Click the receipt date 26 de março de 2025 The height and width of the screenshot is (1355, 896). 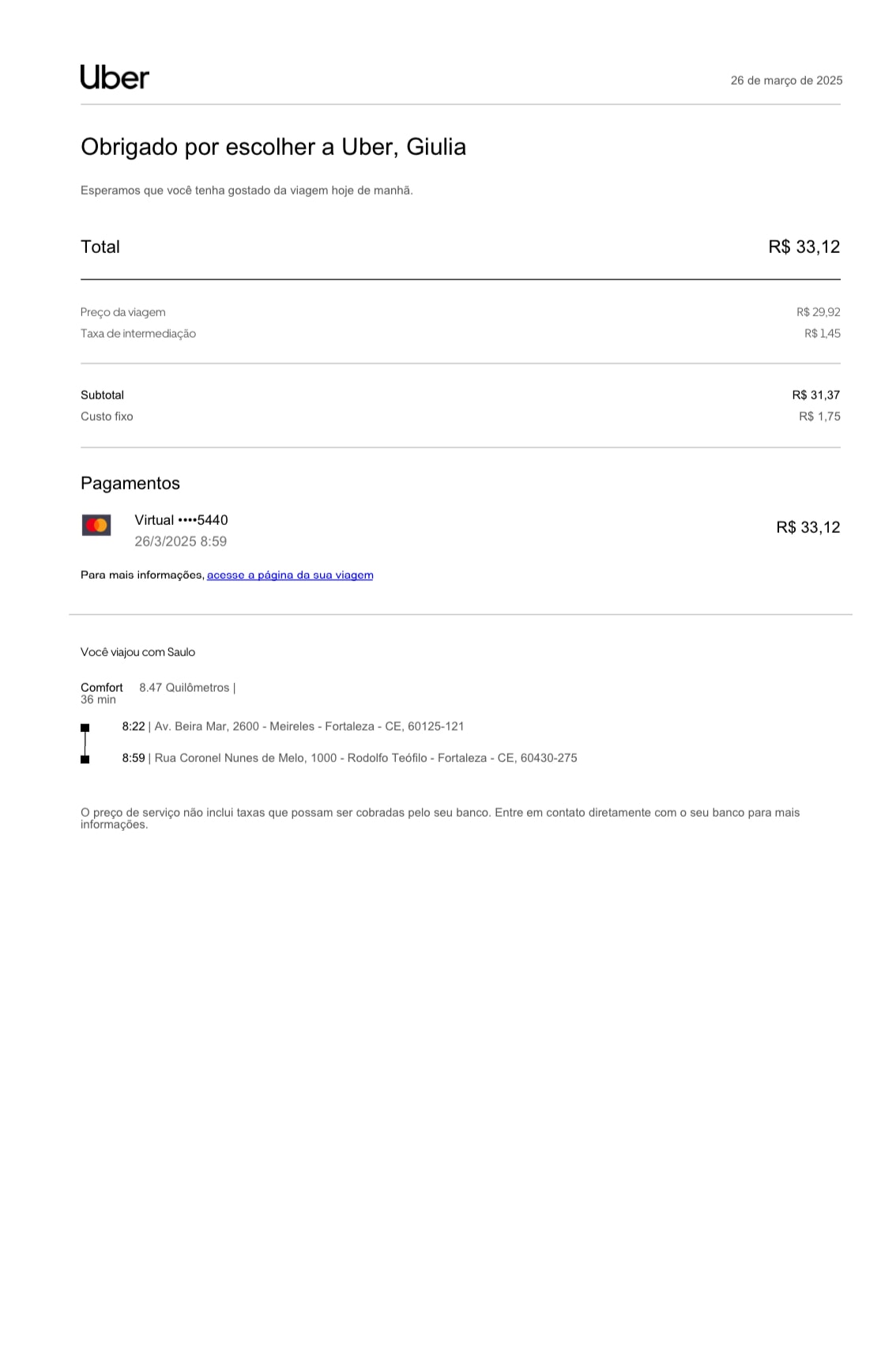pyautogui.click(x=786, y=81)
